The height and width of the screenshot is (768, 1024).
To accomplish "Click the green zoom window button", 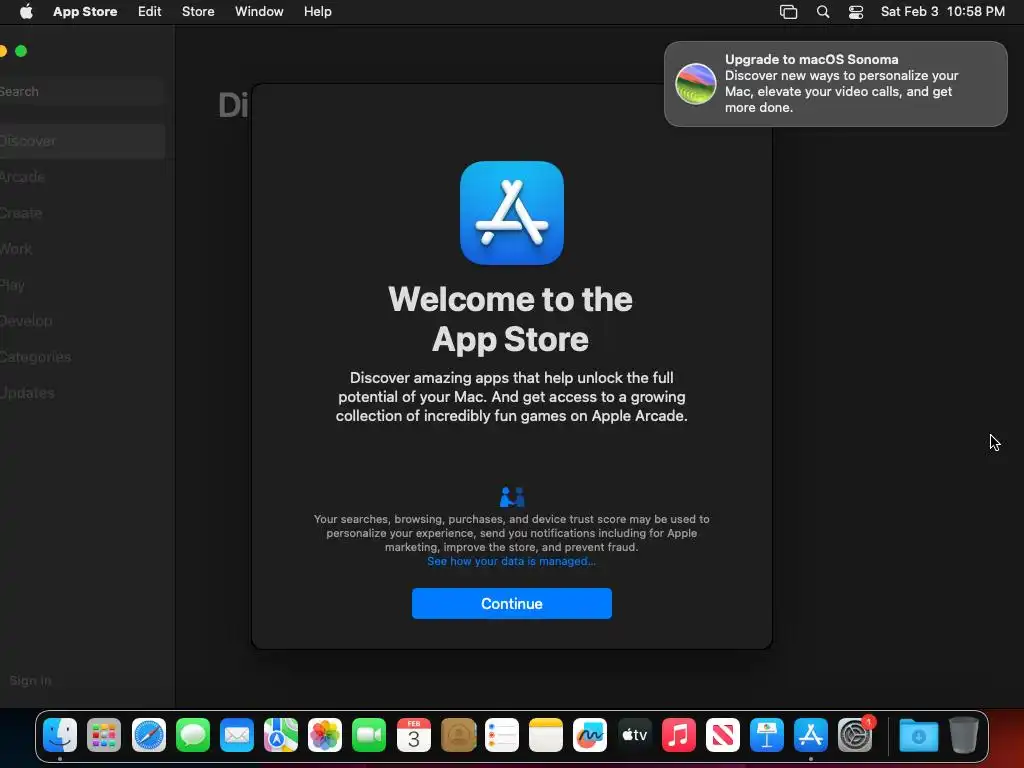I will (21, 51).
